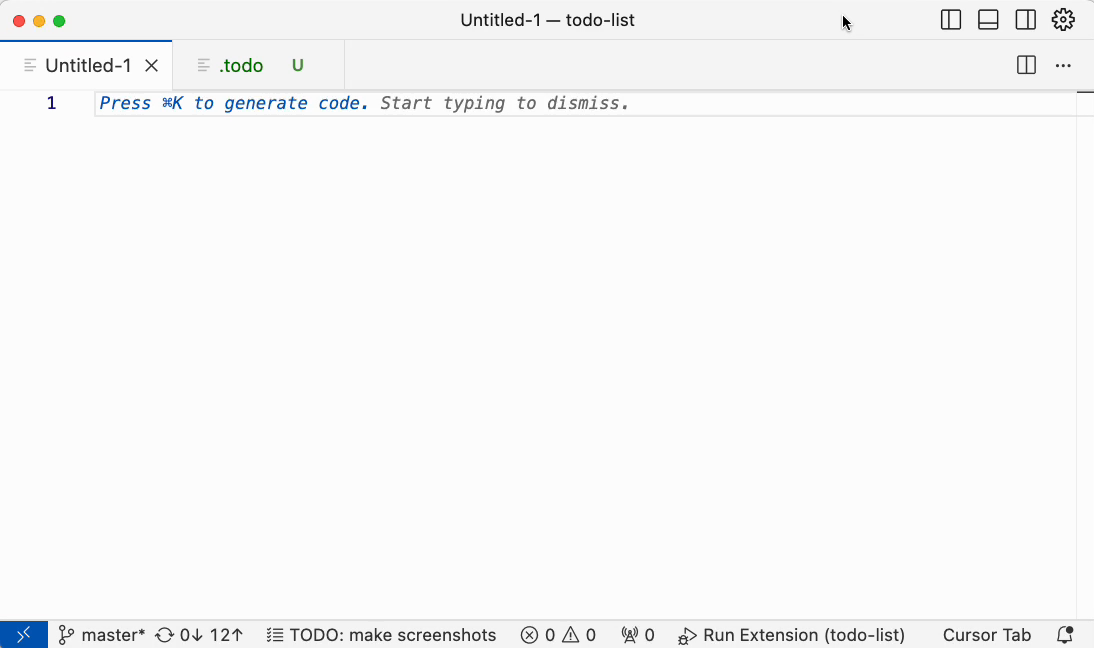Screen dimensions: 1094x648
Task: Switch to the Untitled-1 tab
Action: pyautogui.click(x=87, y=66)
